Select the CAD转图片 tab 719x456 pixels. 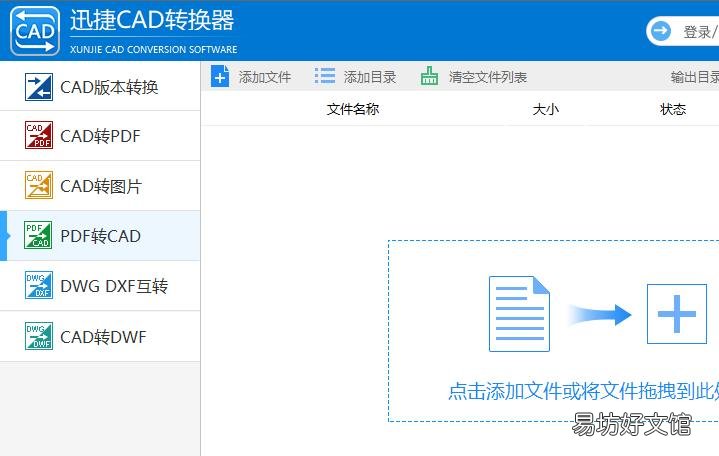pyautogui.click(x=100, y=186)
